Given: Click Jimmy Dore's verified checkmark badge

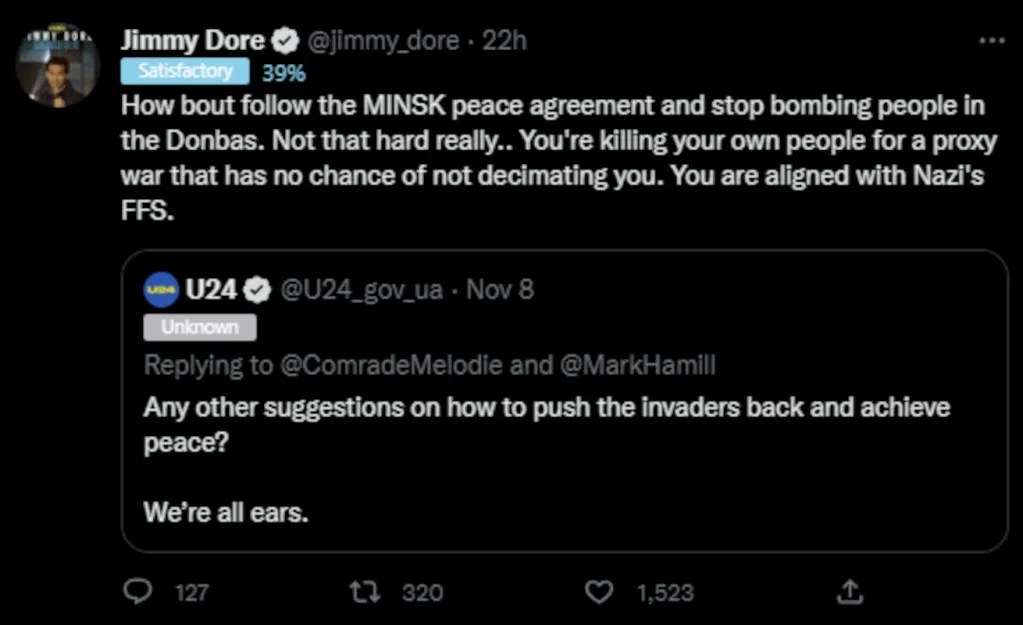Looking at the screenshot, I should coord(285,41).
